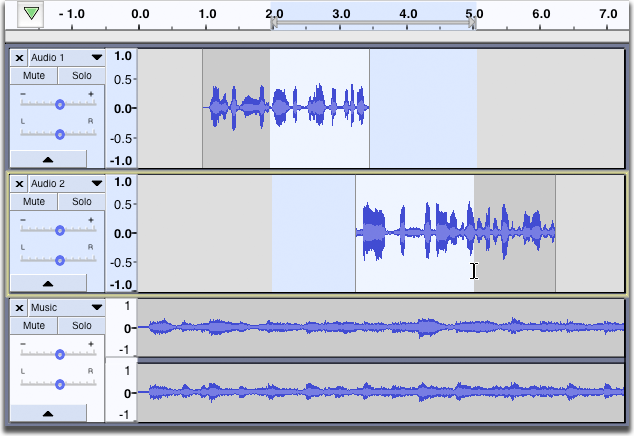Collapse the Audio 2 track
The image size is (634, 436).
point(48,284)
